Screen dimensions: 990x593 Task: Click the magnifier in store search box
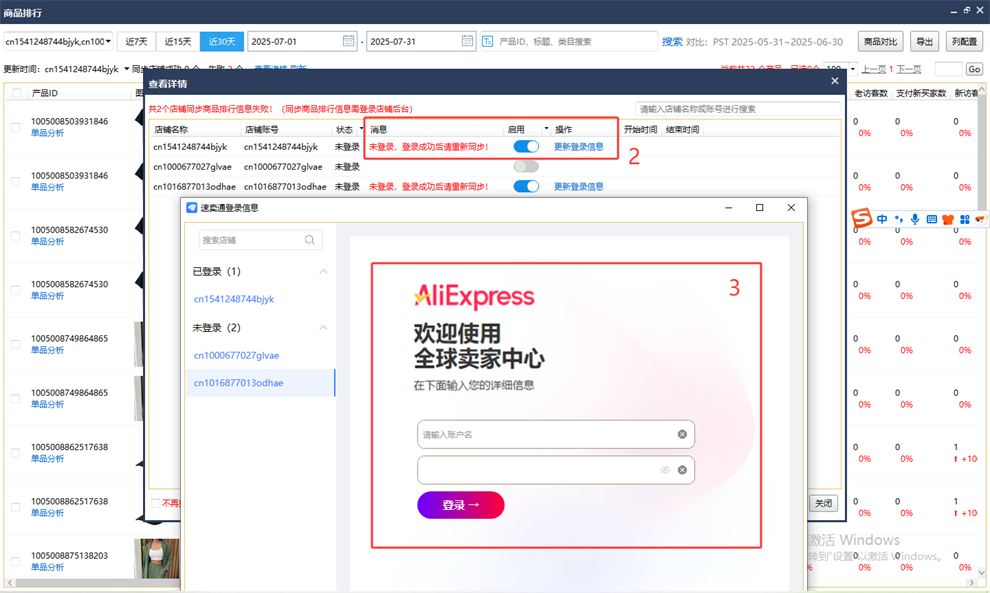coord(309,240)
